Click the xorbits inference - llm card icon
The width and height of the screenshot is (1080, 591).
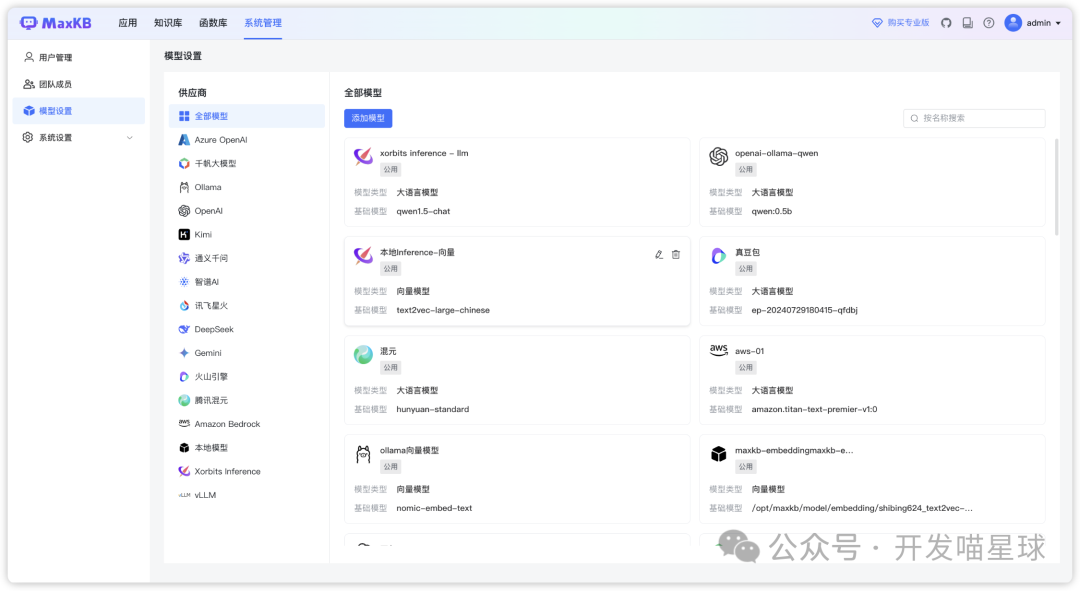click(363, 156)
